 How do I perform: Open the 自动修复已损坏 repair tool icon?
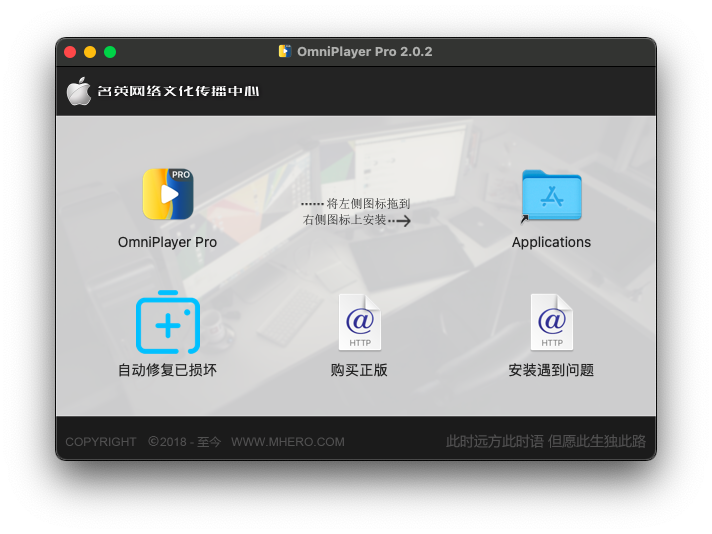pos(168,322)
